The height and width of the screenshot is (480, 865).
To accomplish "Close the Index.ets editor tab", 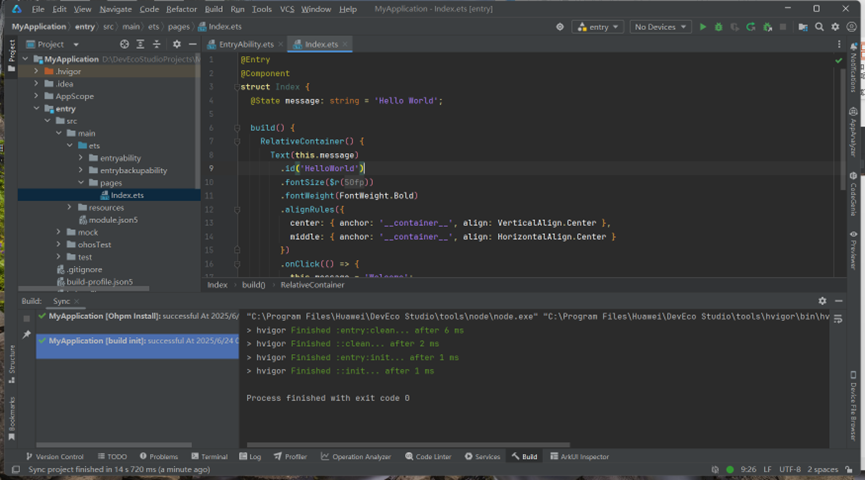I will [x=345, y=44].
